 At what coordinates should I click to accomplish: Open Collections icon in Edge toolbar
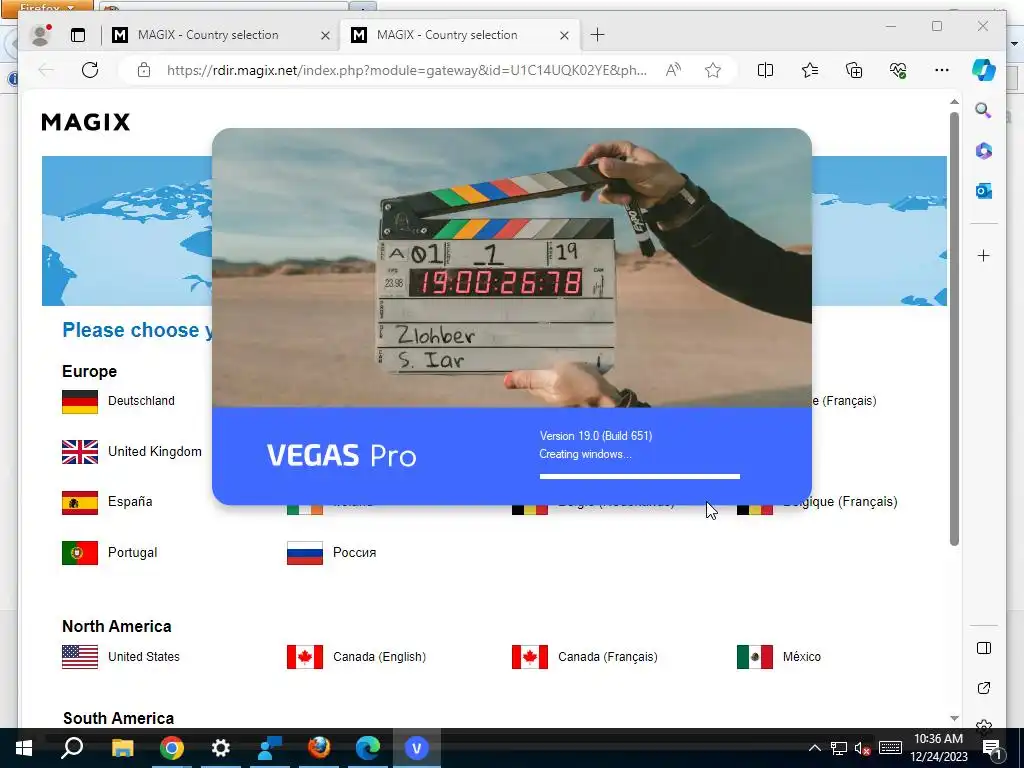point(854,70)
